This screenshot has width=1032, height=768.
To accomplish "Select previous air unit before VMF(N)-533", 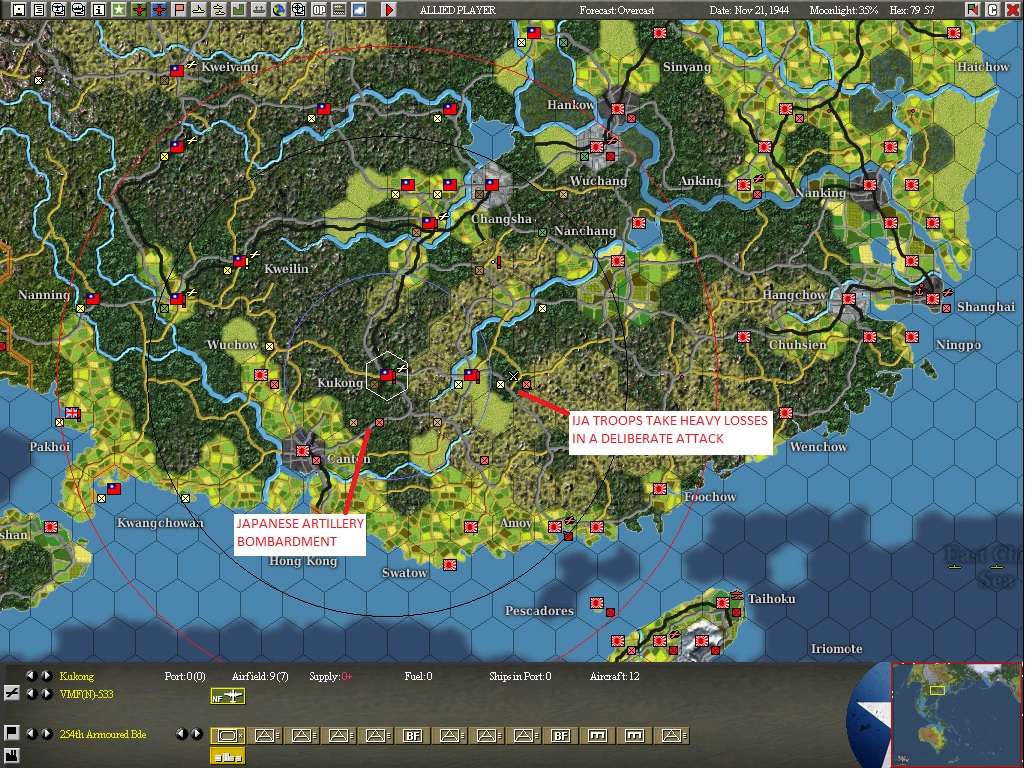I will [30, 693].
